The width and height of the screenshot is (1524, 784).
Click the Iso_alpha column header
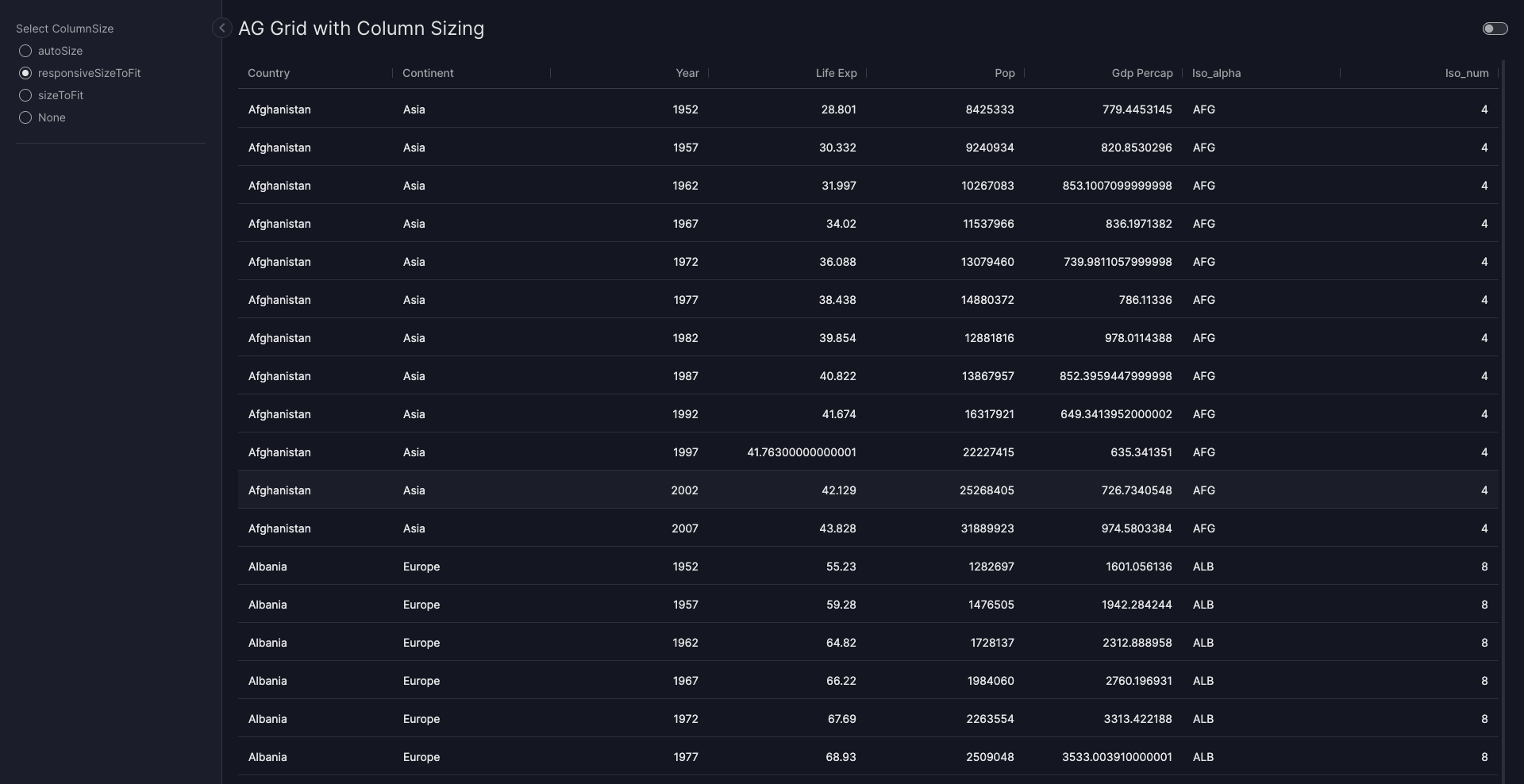pyautogui.click(x=1216, y=73)
